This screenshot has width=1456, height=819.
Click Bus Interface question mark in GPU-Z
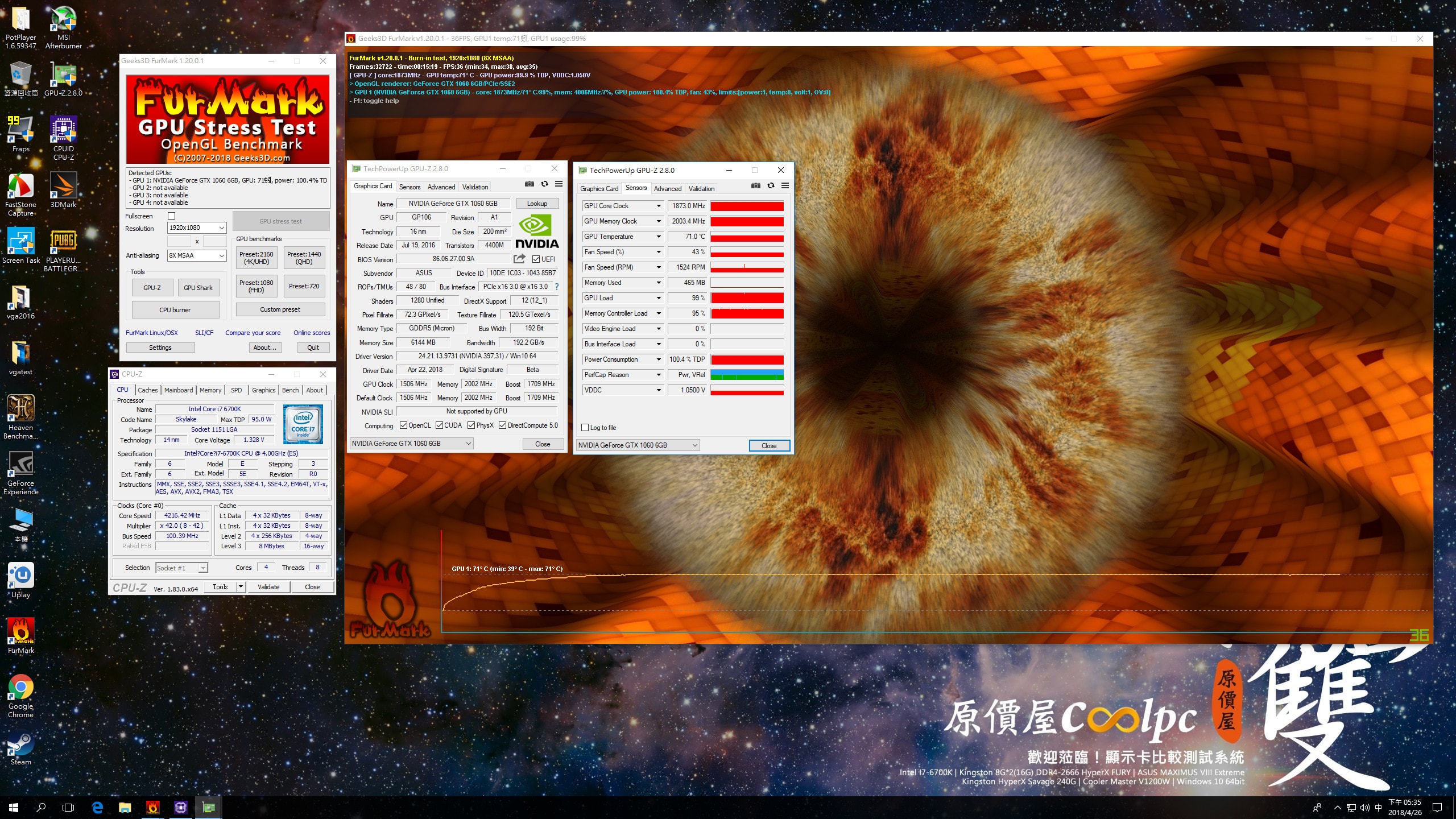pos(557,287)
